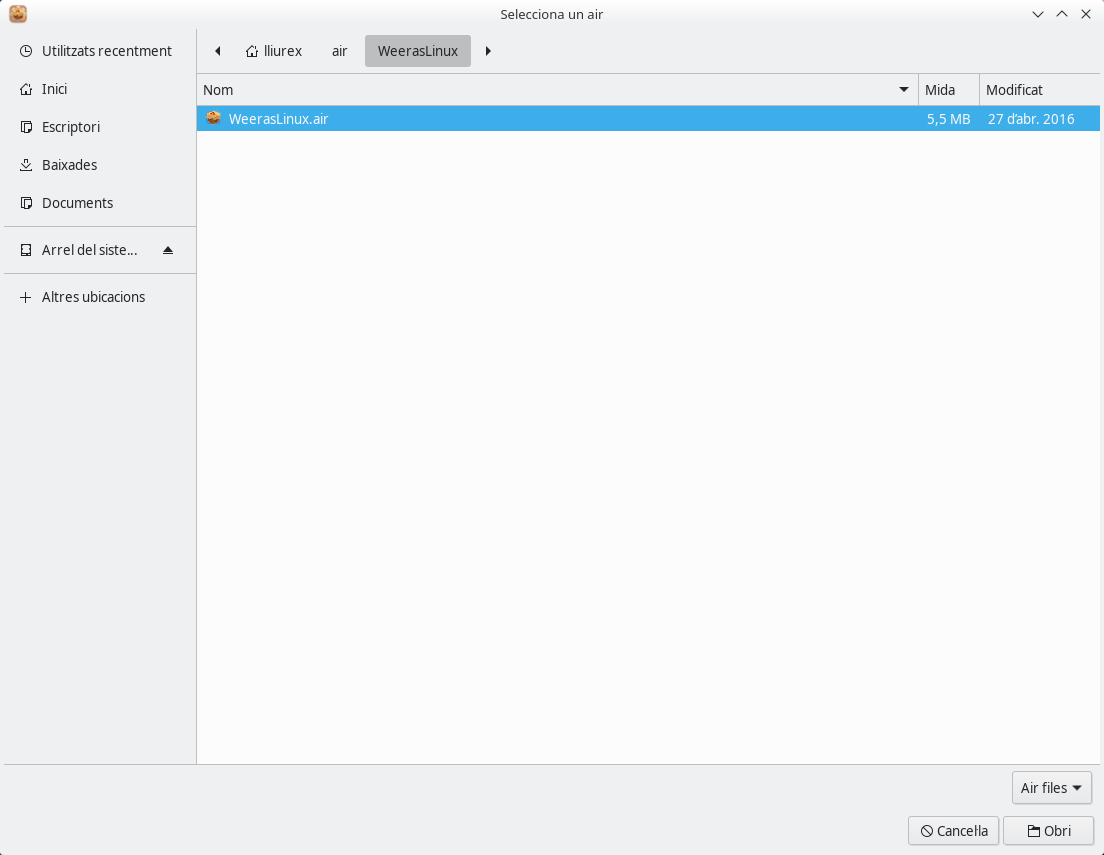Click the clock icon beside Utilitzats recentment
1104x855 pixels.
pyautogui.click(x=26, y=51)
